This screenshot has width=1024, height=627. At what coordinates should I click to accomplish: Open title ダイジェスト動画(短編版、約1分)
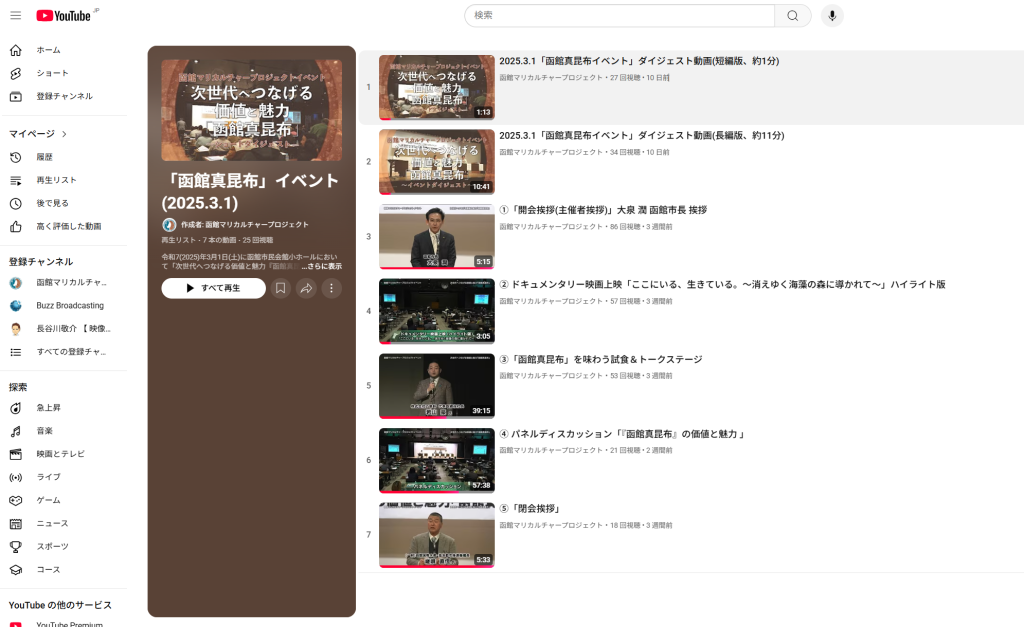[x=639, y=61]
